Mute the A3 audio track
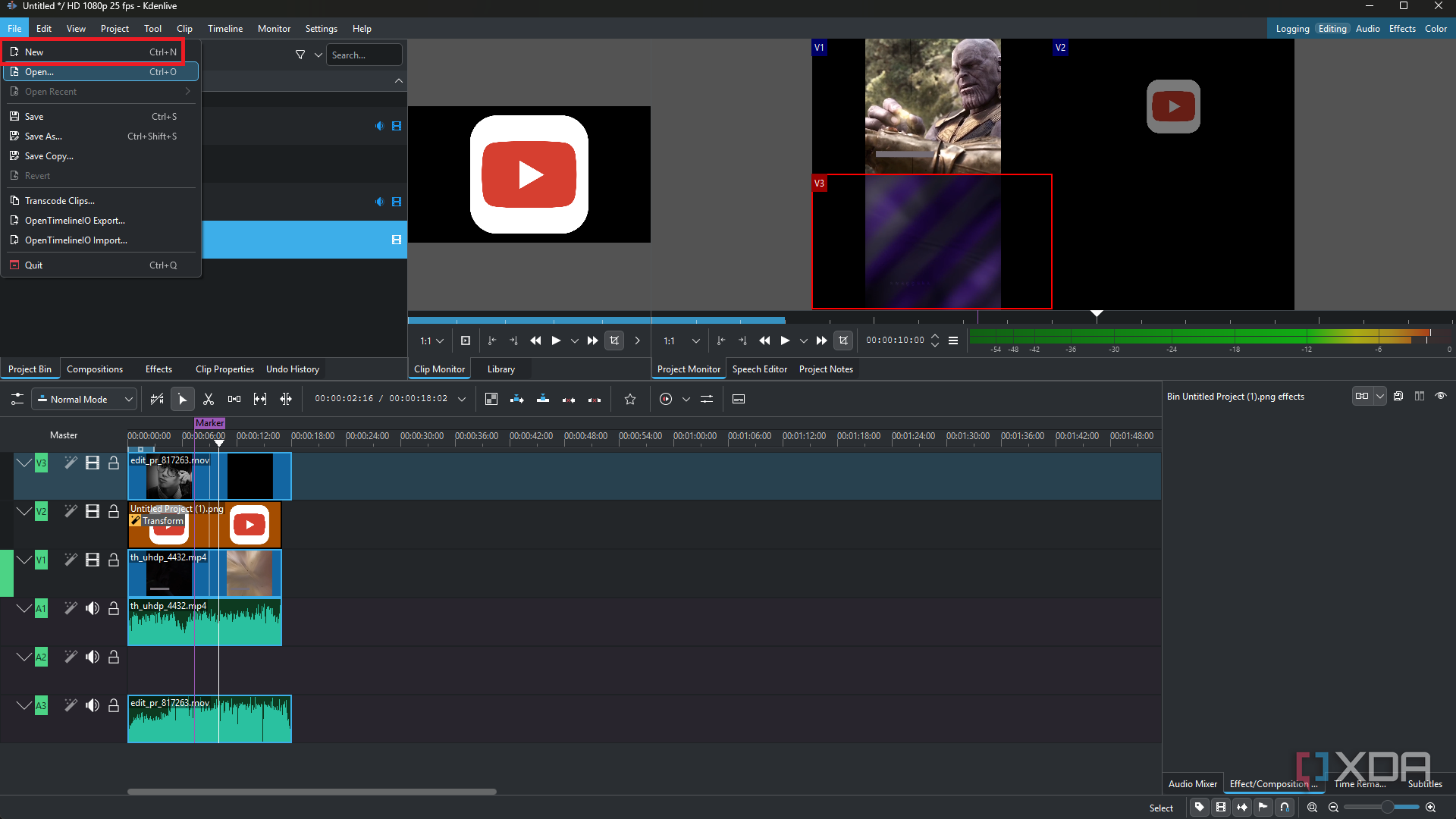The width and height of the screenshot is (1456, 819). pos(93,706)
